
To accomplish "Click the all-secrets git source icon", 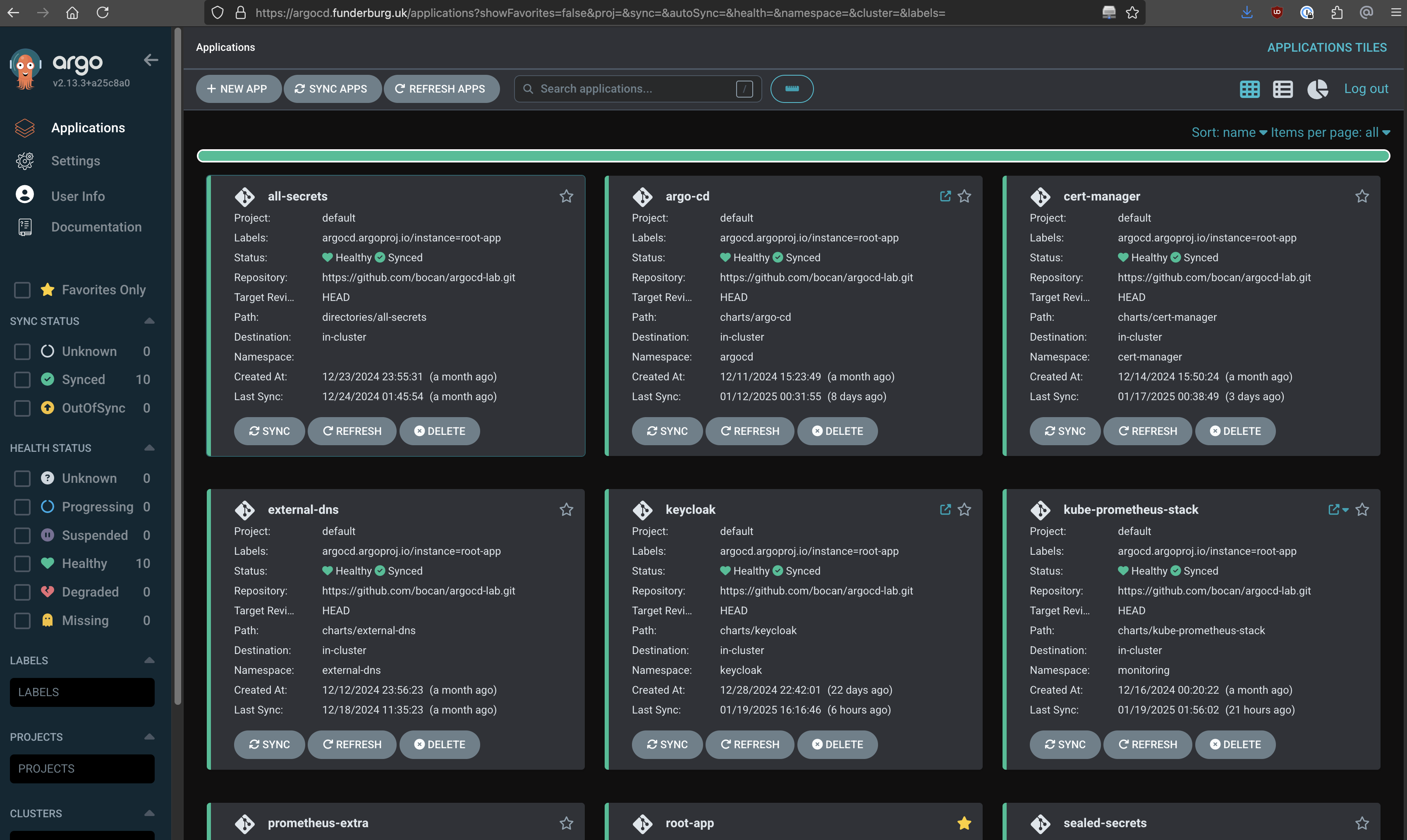I will [244, 196].
